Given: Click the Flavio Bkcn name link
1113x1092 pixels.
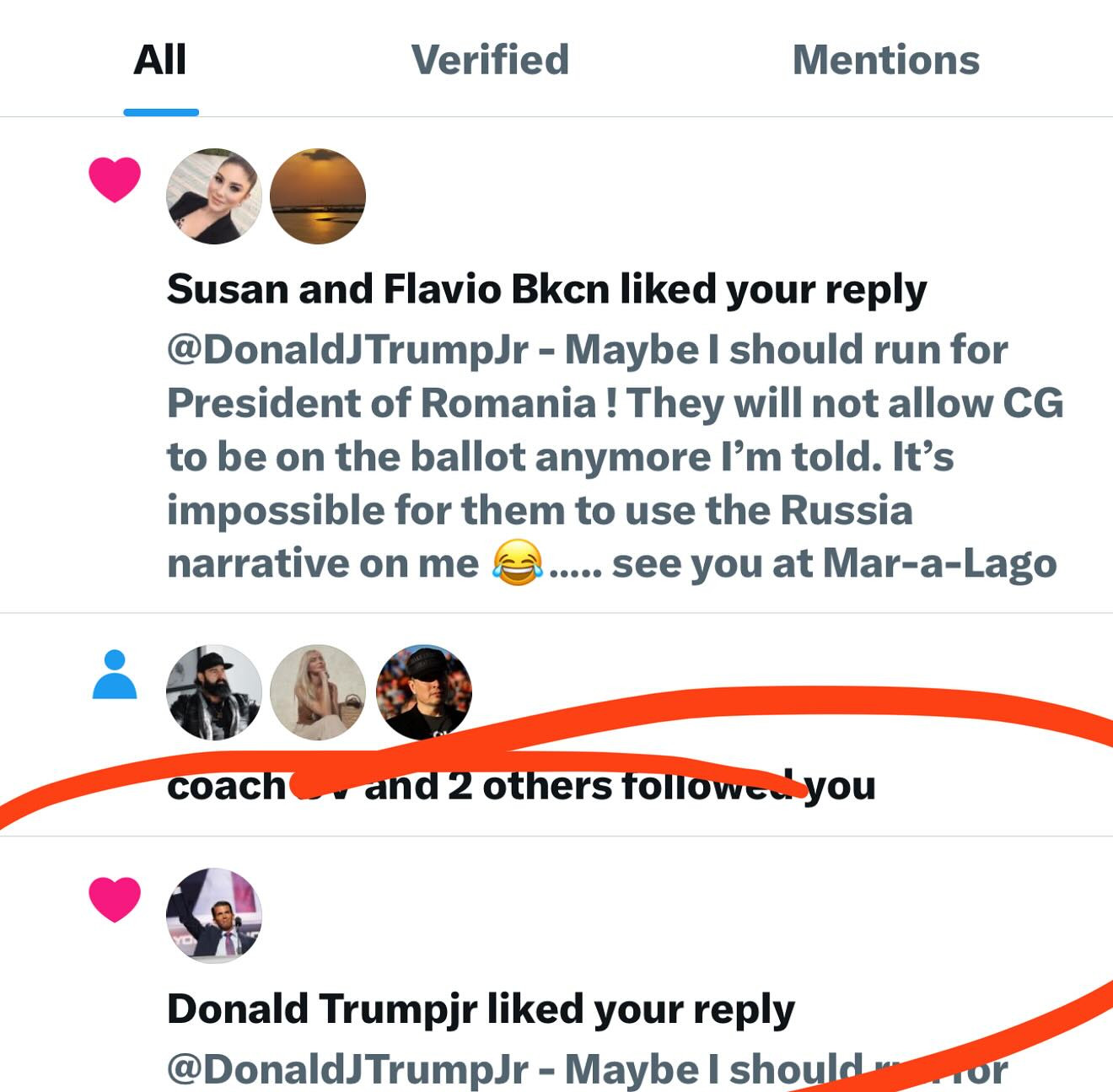Looking at the screenshot, I should 496,289.
